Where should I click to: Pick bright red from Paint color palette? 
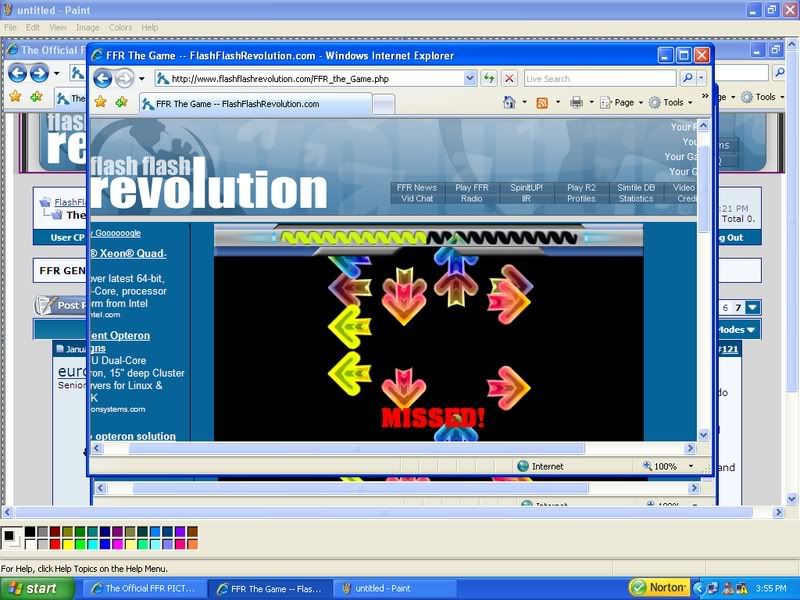pos(56,544)
